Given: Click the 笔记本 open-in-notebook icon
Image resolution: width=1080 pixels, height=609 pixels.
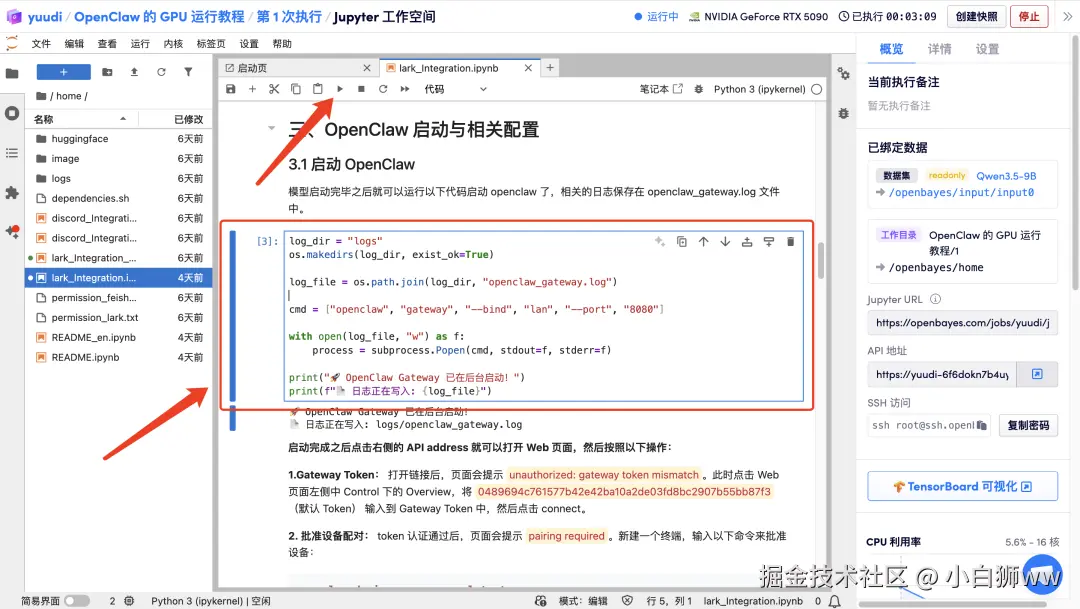Looking at the screenshot, I should (661, 89).
